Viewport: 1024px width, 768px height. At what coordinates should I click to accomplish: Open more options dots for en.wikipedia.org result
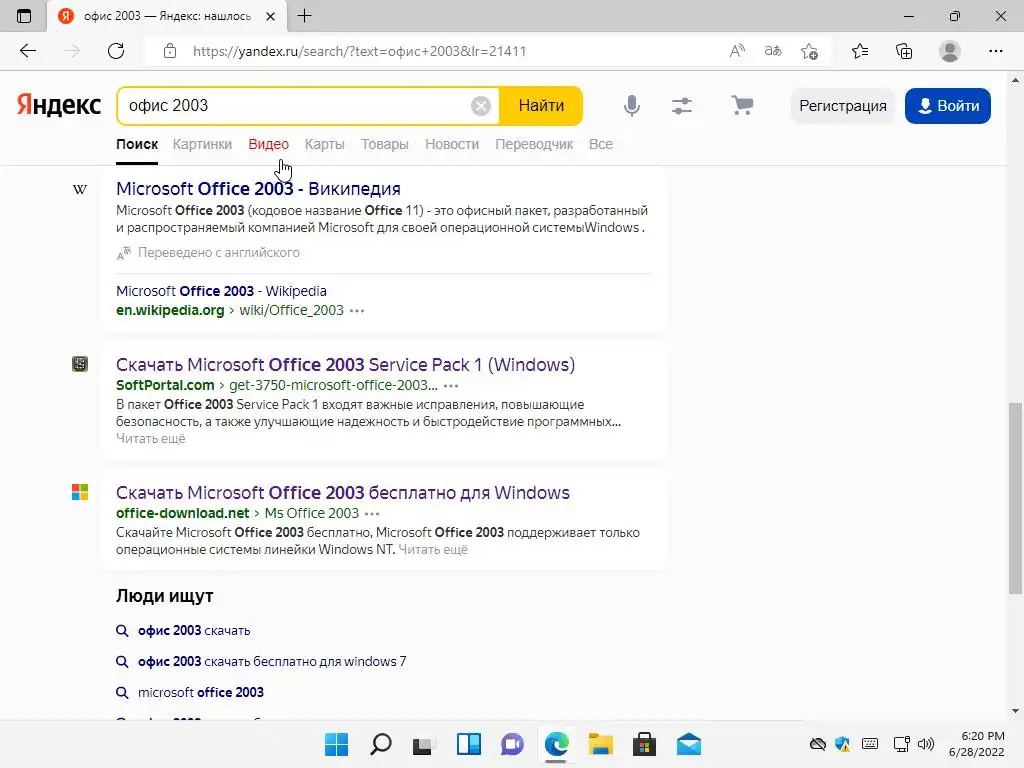357,311
